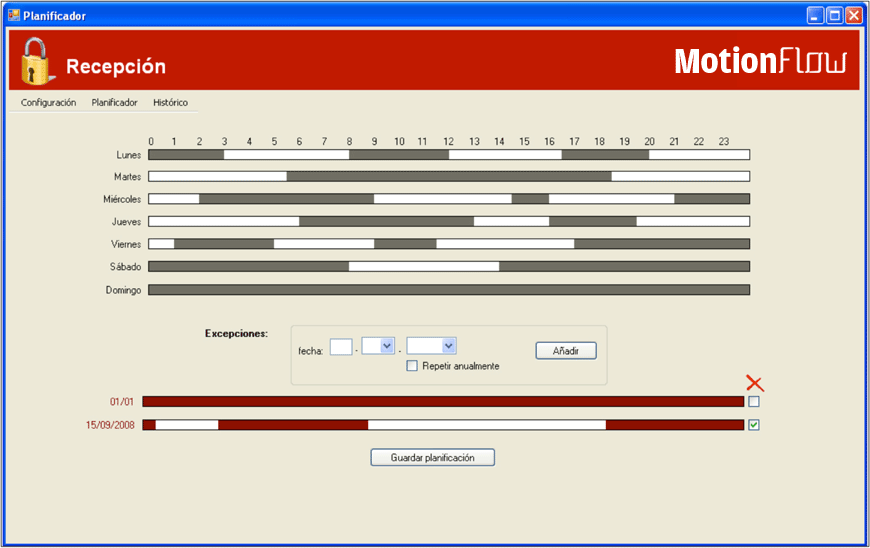
Task: Select the Histórico menu item
Action: coord(170,103)
